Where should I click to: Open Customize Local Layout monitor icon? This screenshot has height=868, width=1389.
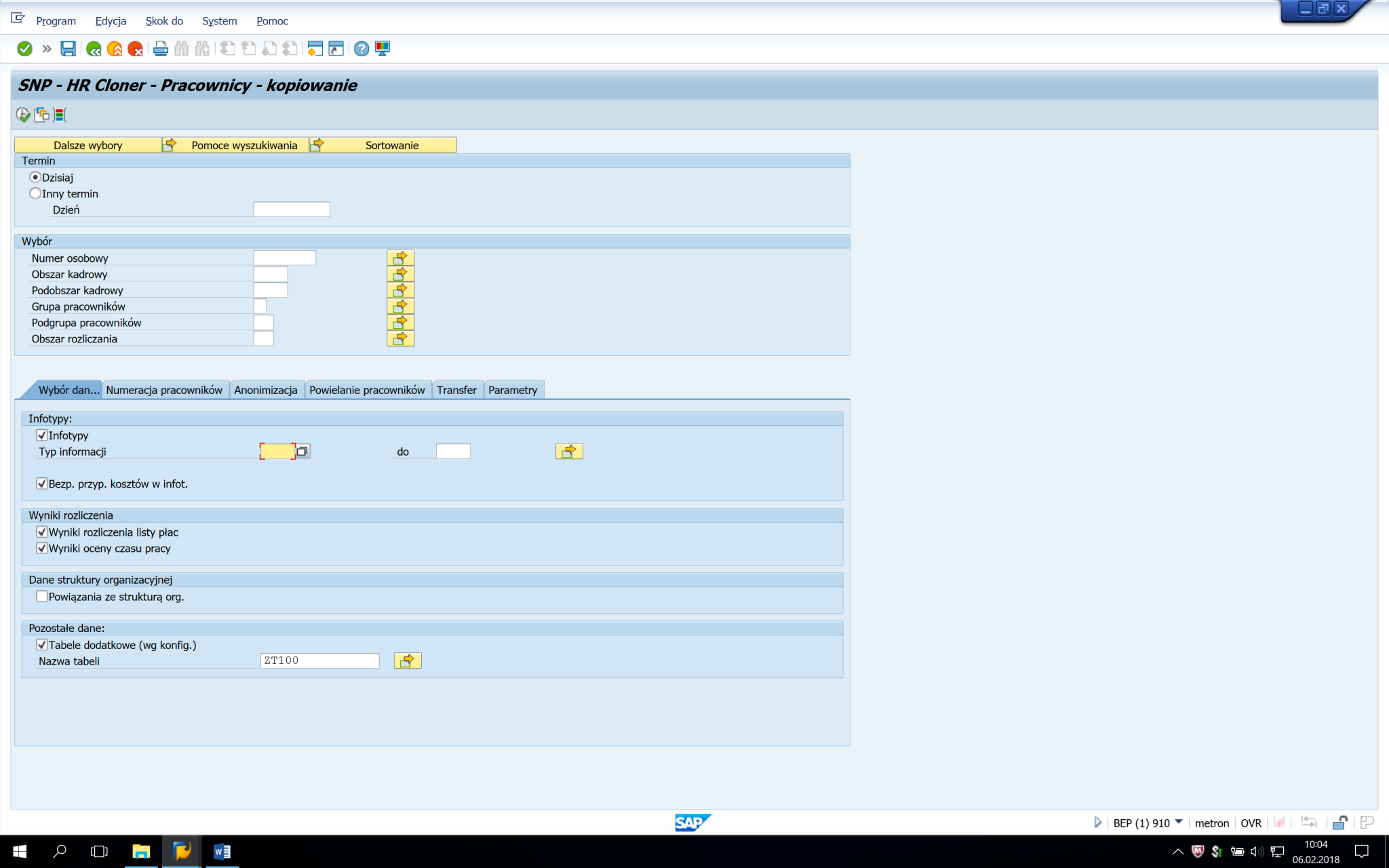(383, 49)
